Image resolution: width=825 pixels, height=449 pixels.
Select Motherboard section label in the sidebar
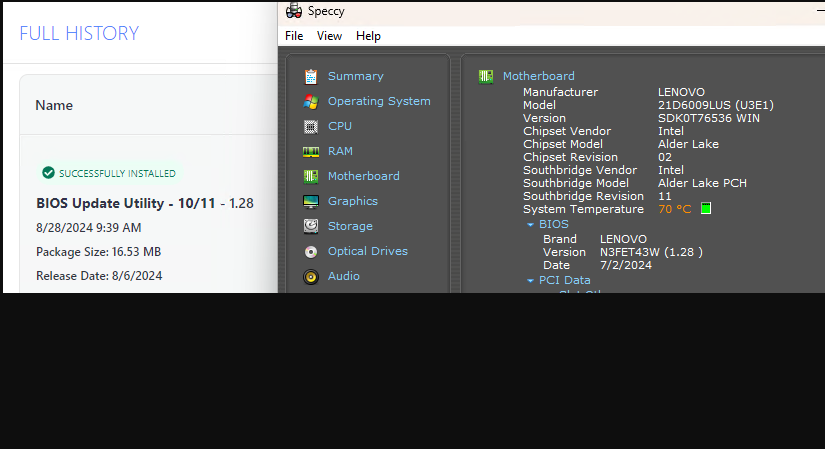click(x=364, y=176)
